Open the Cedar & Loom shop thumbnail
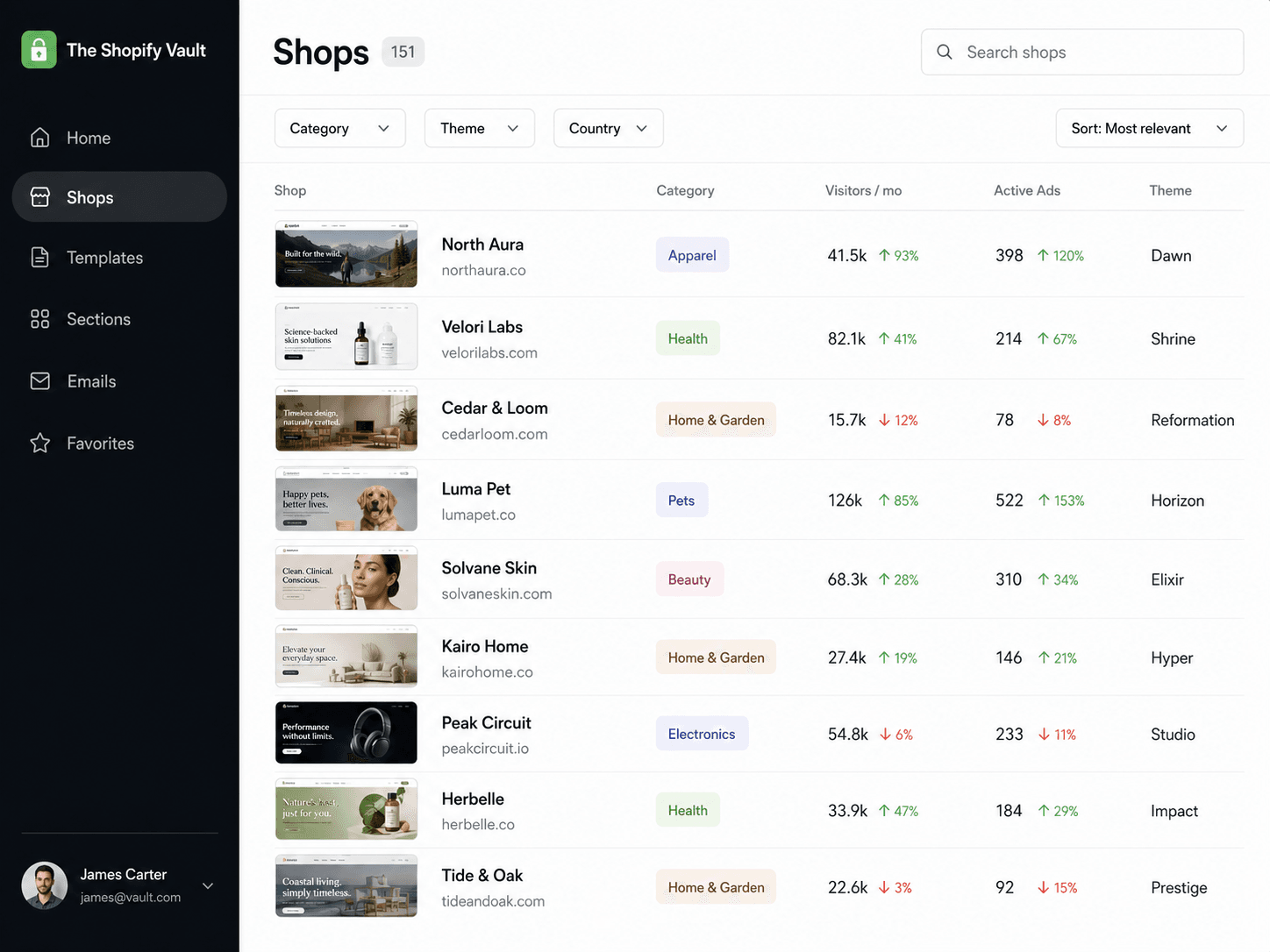The image size is (1270, 952). click(346, 419)
